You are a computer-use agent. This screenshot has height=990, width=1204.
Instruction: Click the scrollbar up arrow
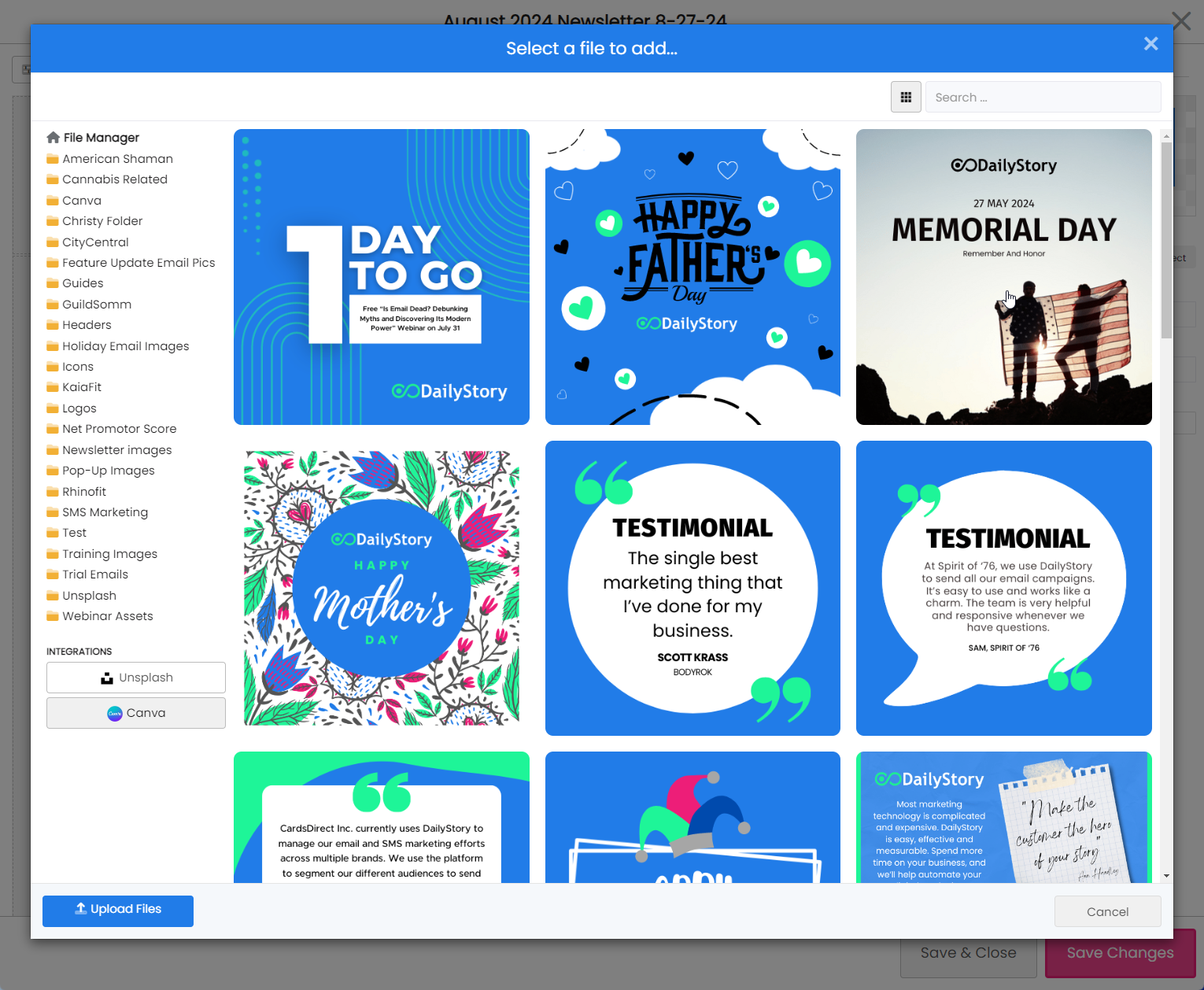(x=1166, y=136)
